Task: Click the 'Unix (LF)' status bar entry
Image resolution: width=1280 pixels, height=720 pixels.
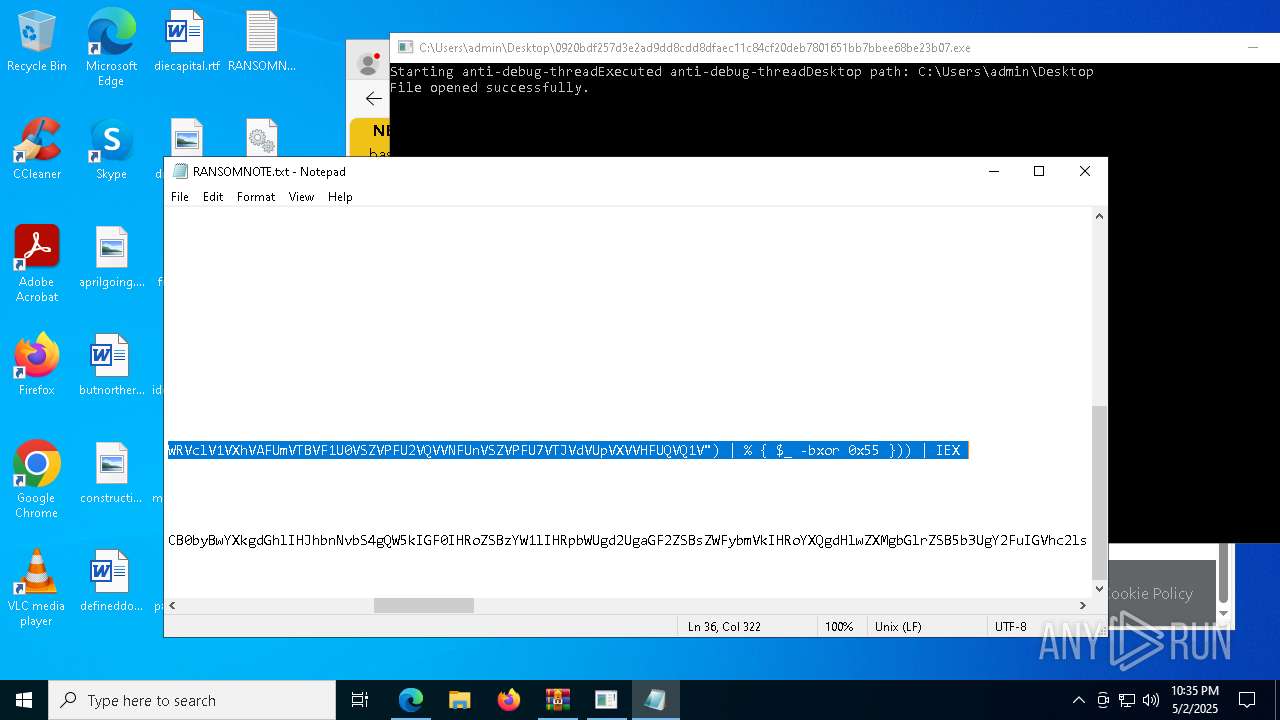Action: point(898,626)
